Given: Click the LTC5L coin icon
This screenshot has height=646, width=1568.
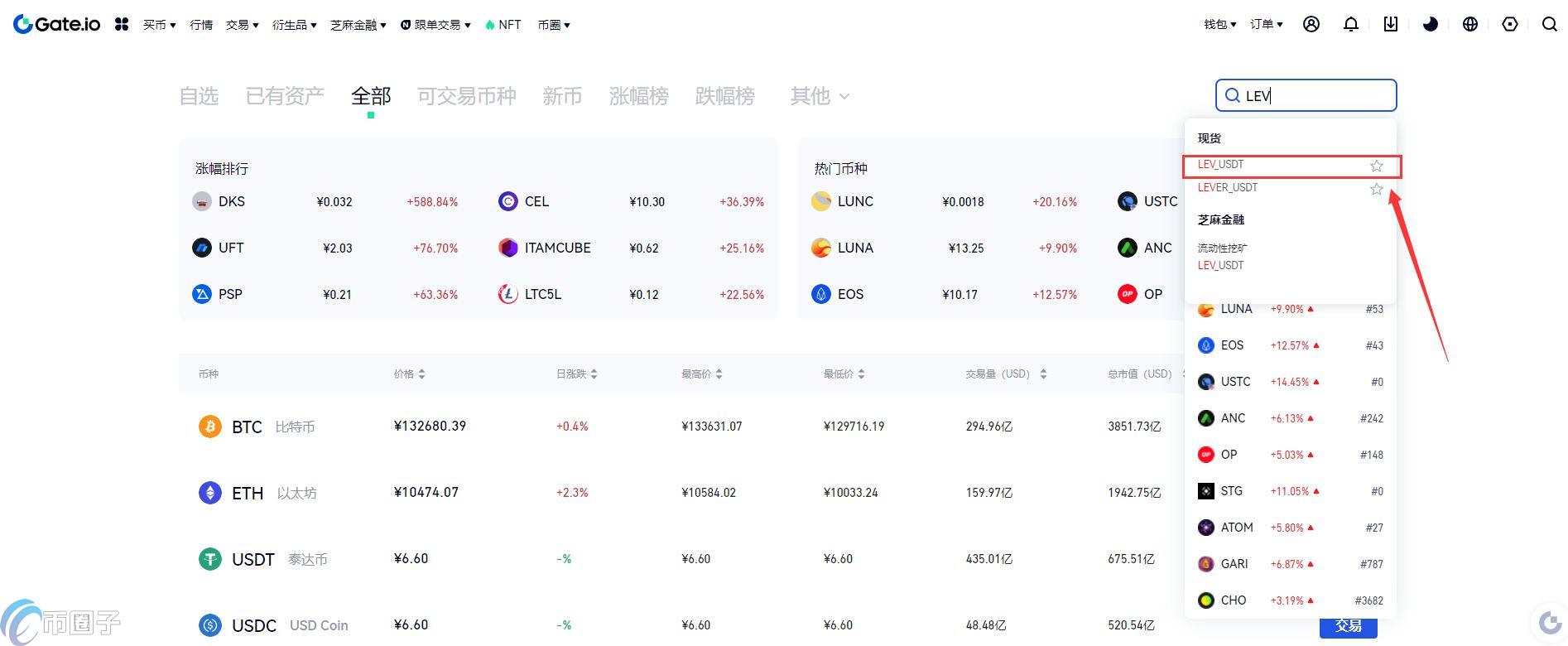Looking at the screenshot, I should 508,294.
